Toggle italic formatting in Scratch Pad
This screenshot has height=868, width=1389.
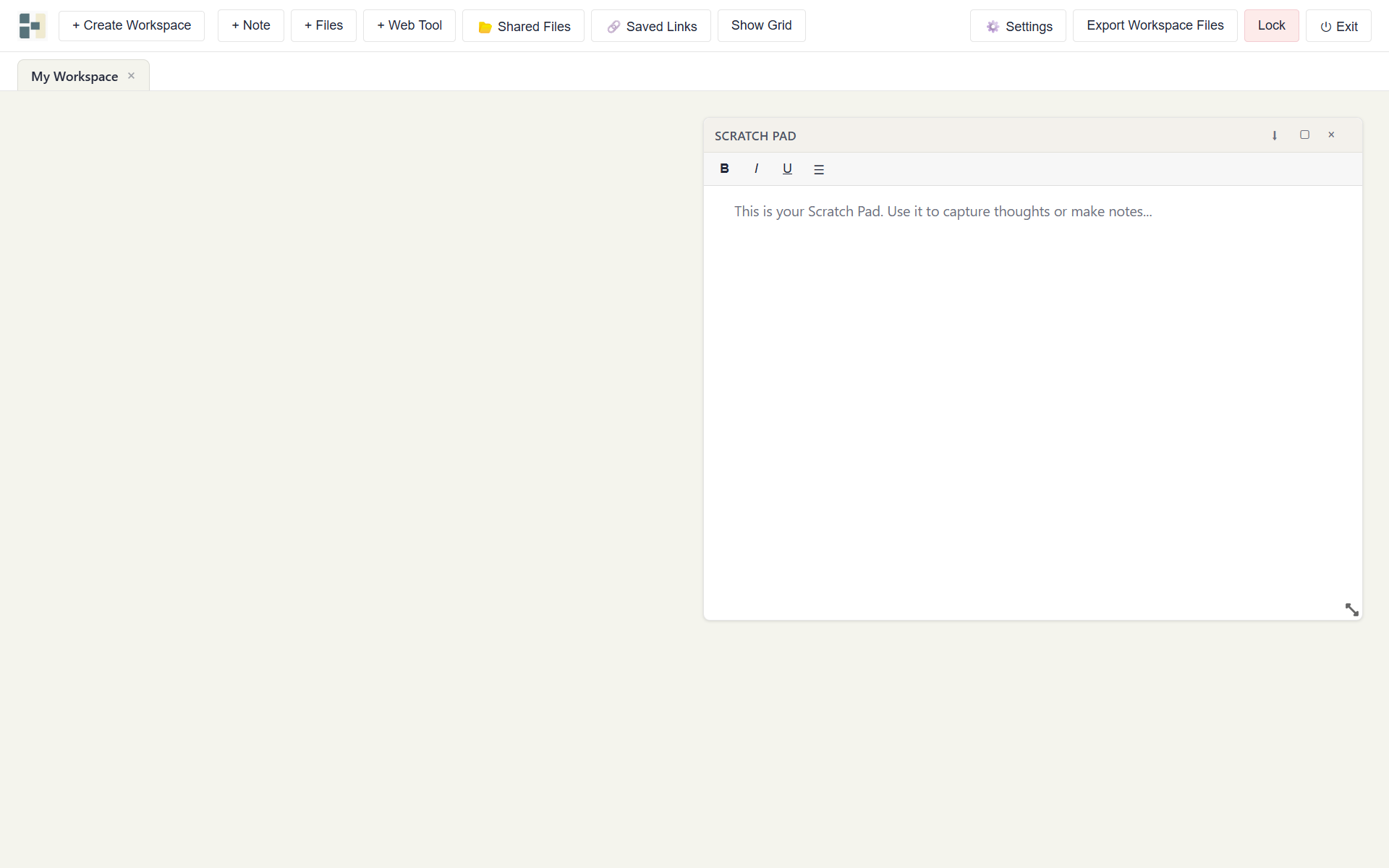[756, 169]
